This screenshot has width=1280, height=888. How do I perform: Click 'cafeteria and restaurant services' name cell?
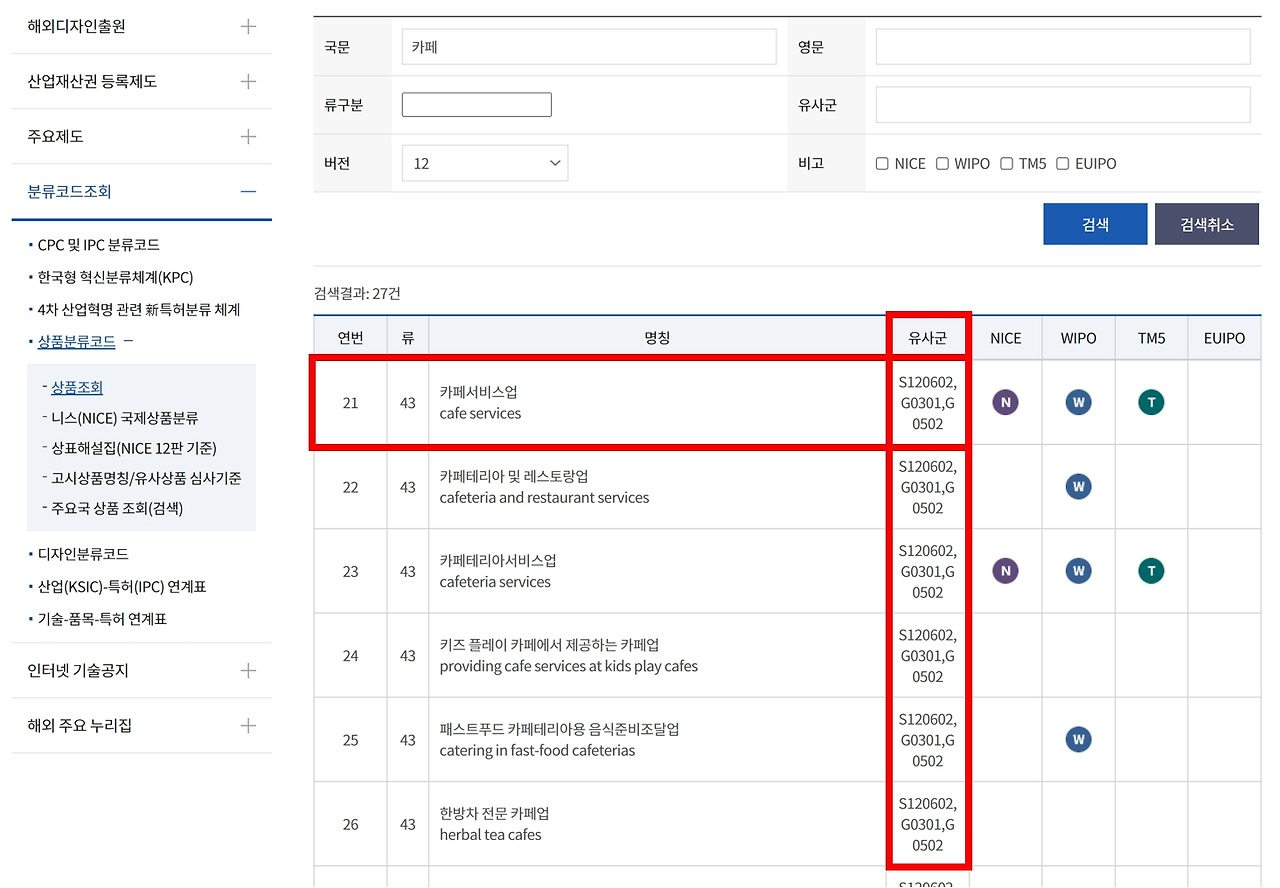pos(657,487)
